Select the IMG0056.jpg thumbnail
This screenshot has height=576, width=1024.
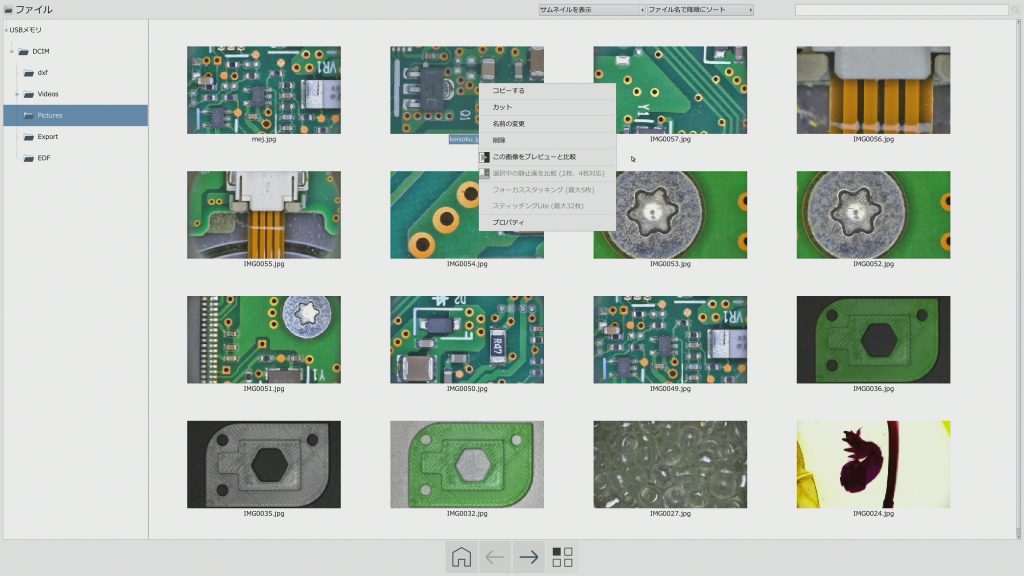point(873,90)
